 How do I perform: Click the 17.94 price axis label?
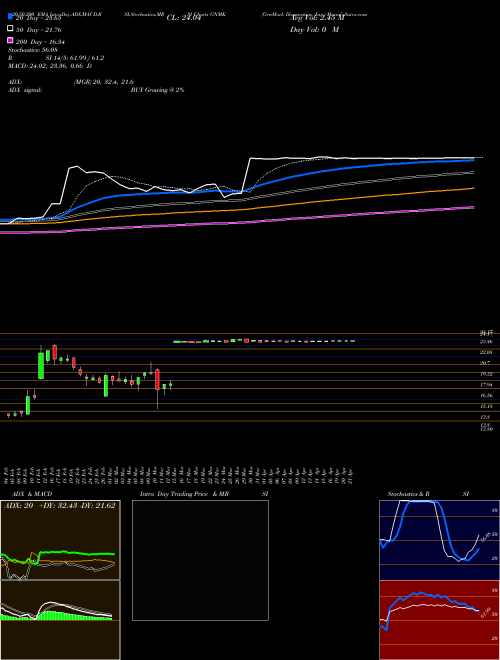[487, 384]
